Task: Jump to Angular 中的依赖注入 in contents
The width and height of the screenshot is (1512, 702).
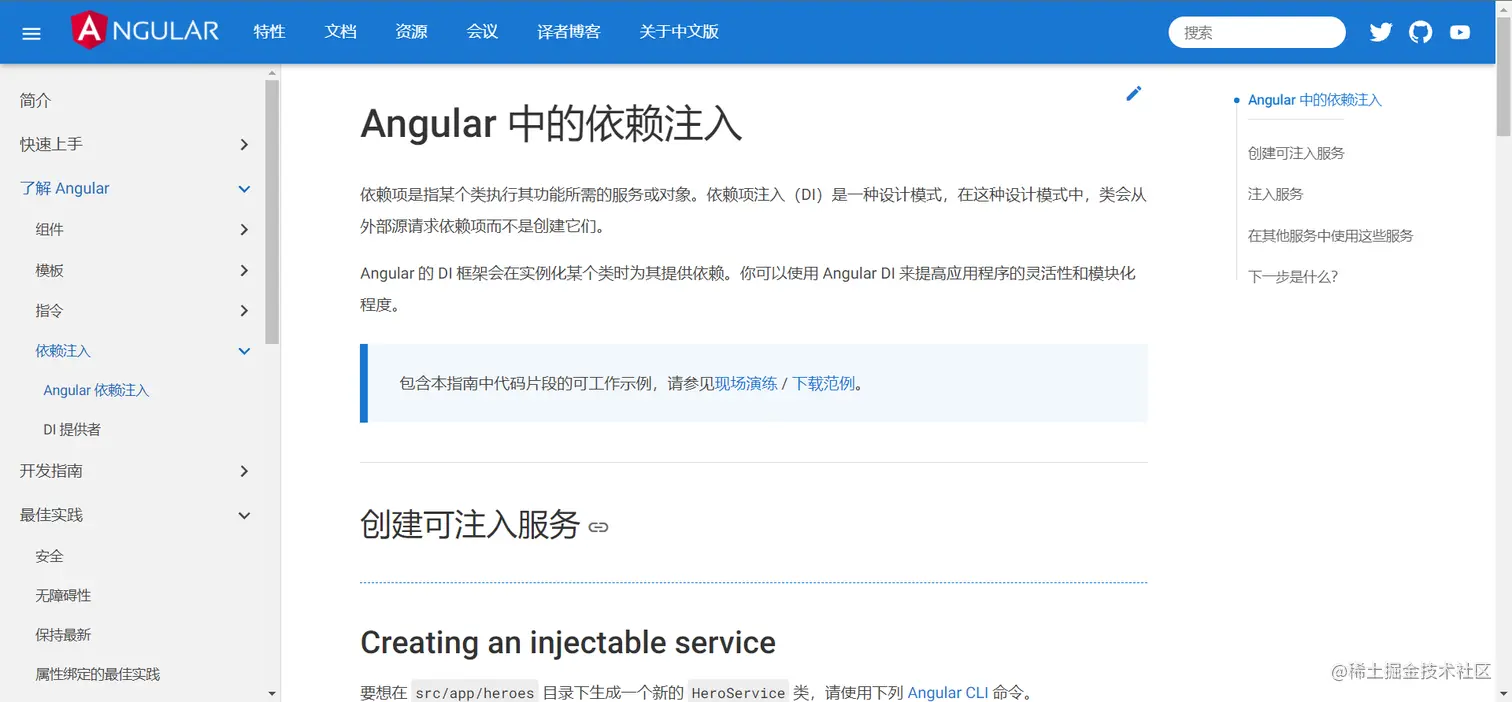Action: pos(1314,100)
